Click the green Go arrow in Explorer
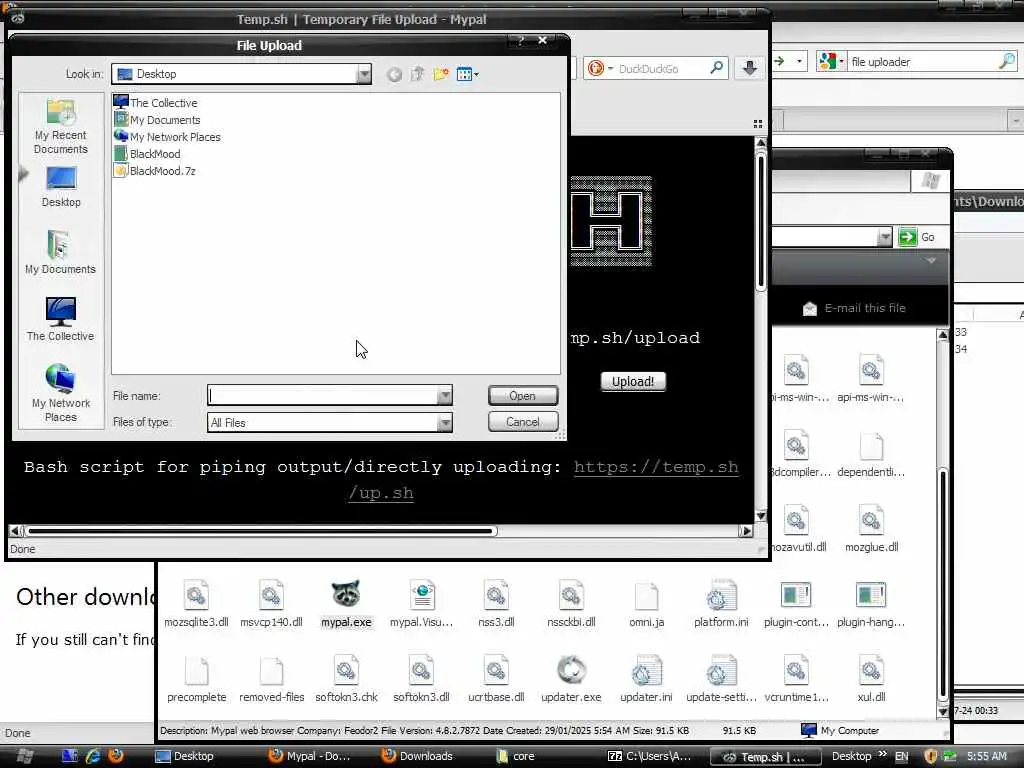 point(908,237)
